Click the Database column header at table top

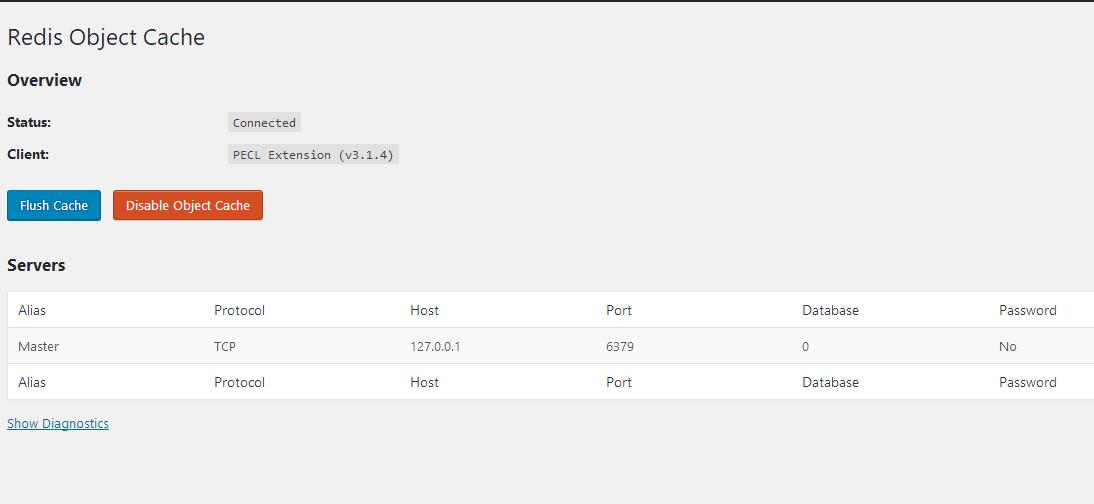pos(830,310)
